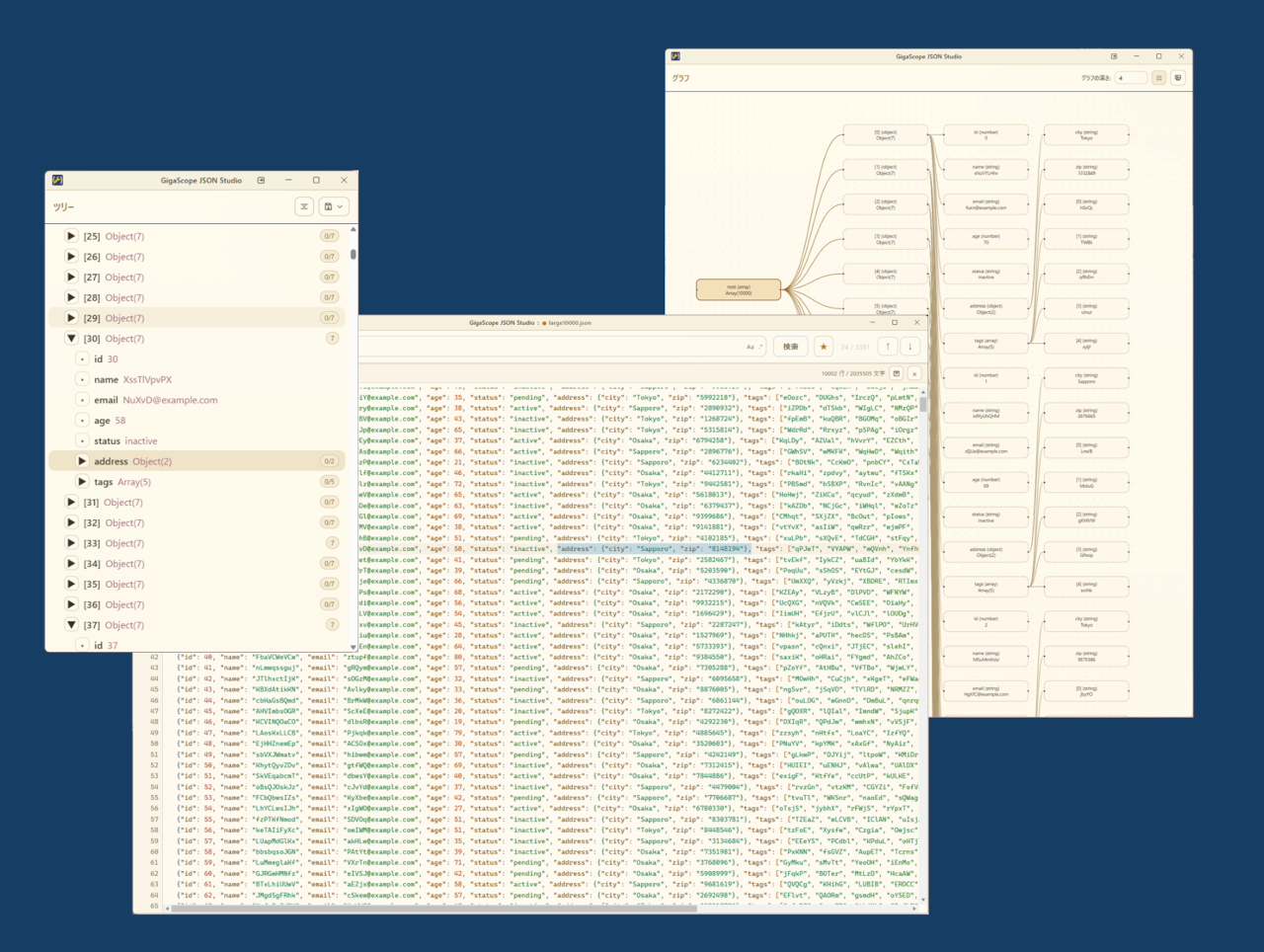Select the status inactive row
Screen dimensions: 1264x952
197,440
